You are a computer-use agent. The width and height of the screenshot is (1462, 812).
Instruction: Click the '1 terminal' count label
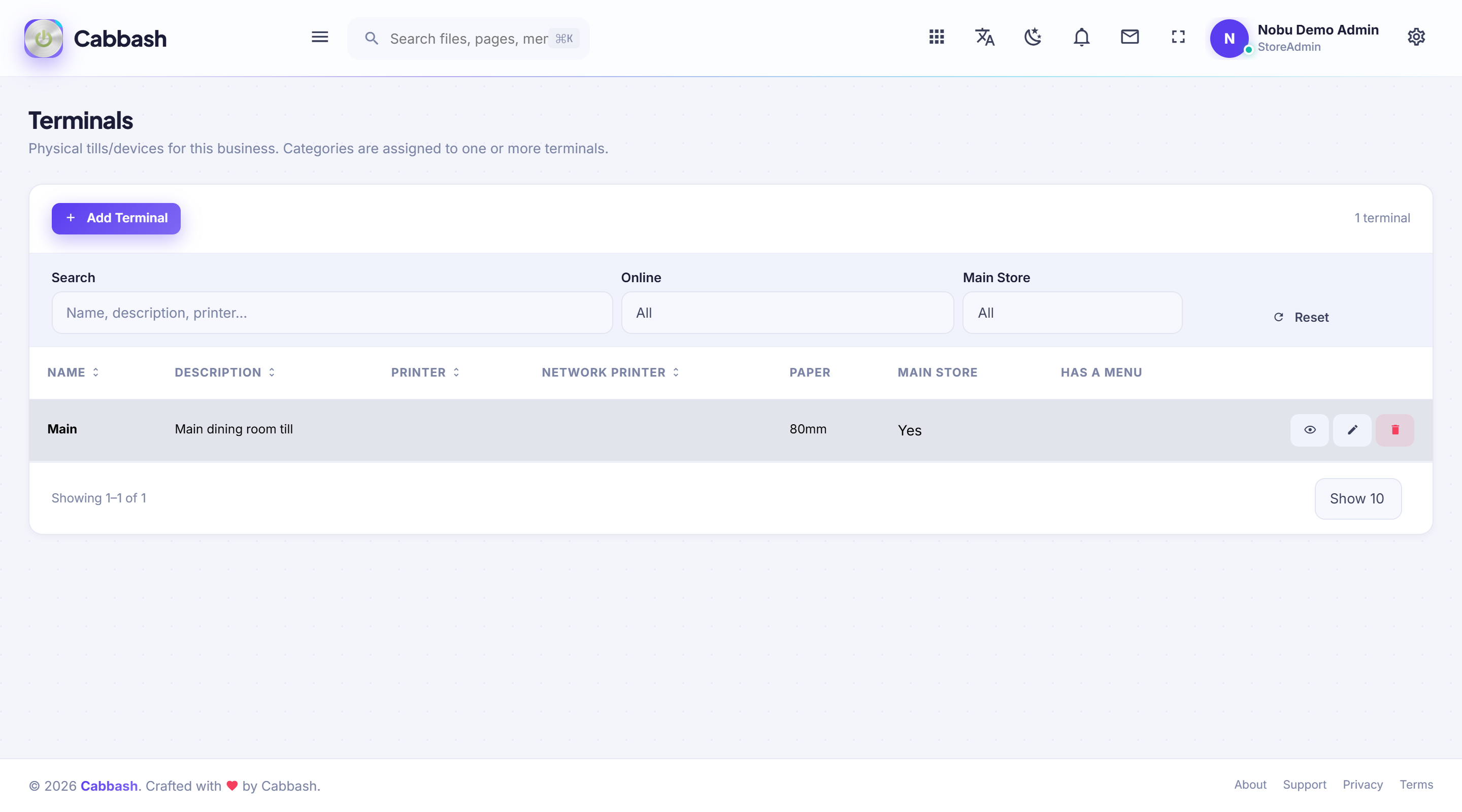pyautogui.click(x=1382, y=218)
